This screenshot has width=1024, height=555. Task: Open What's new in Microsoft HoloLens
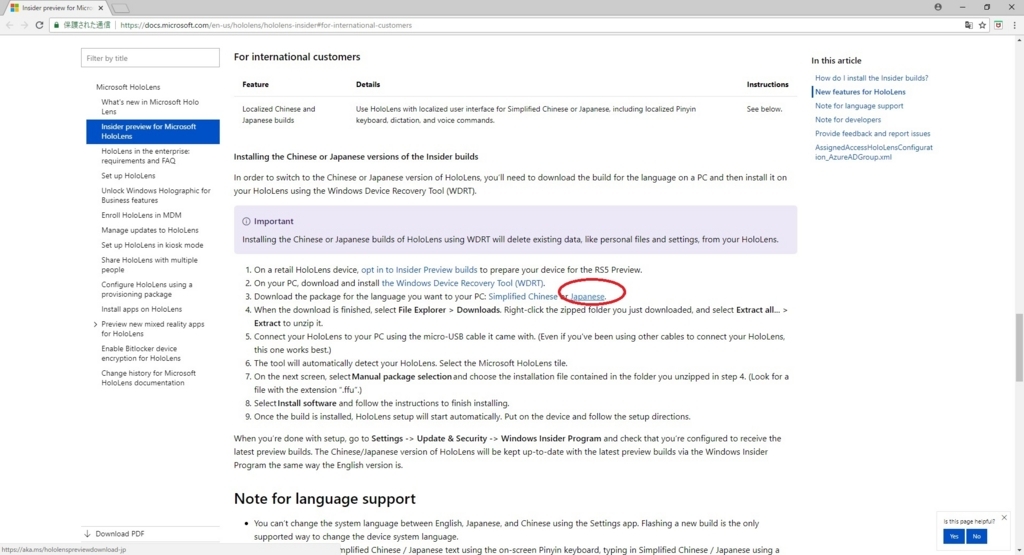150,106
